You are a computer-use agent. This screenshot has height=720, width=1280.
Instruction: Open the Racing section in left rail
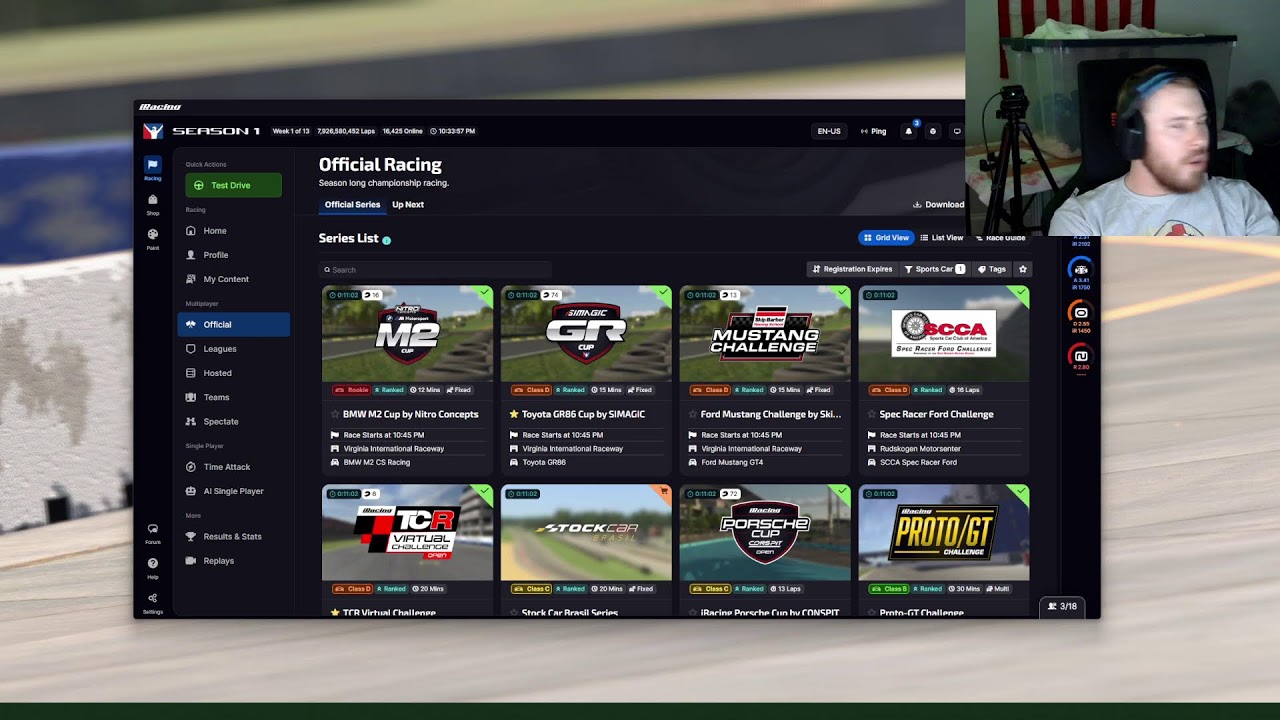pos(152,168)
